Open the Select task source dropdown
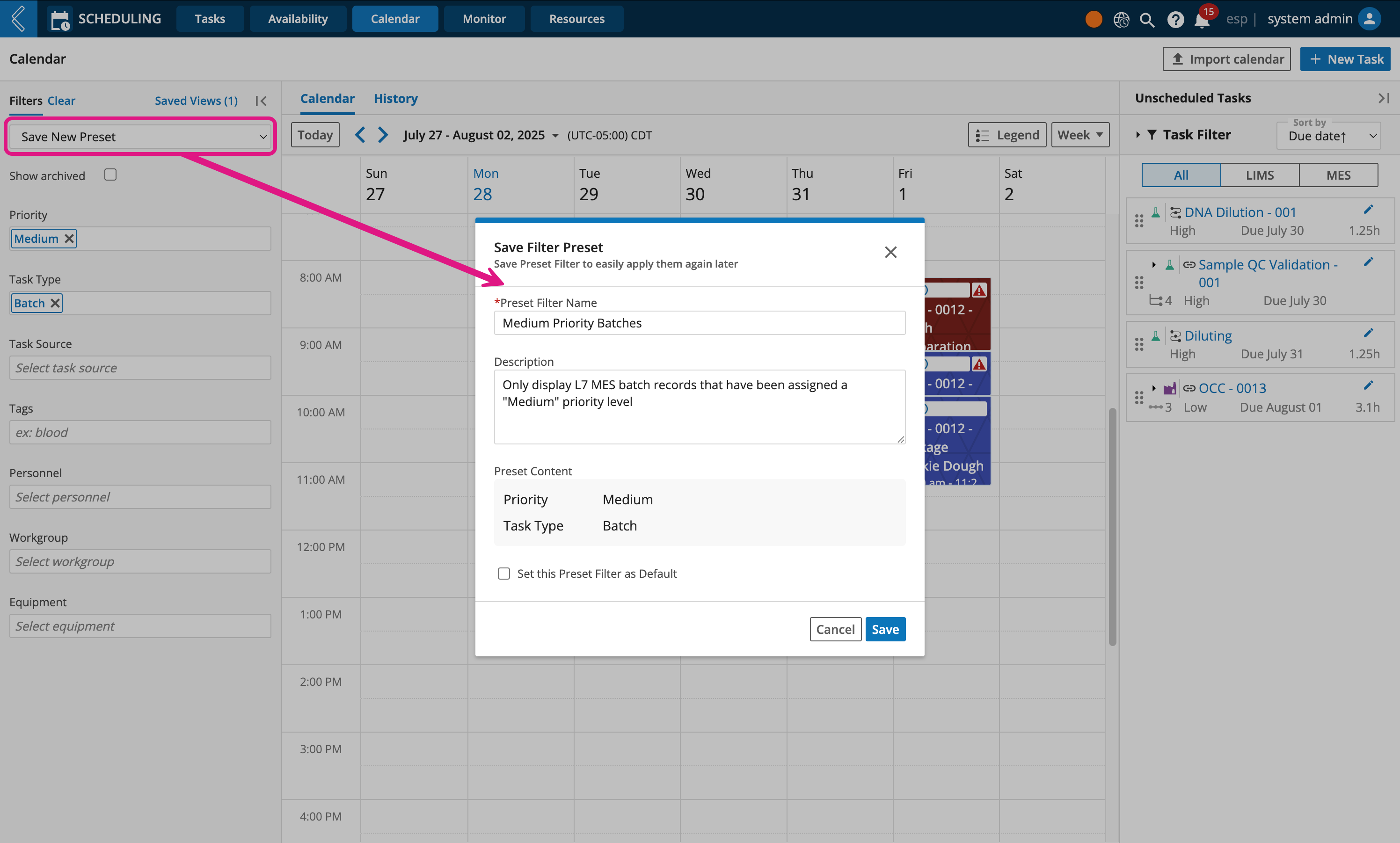Viewport: 1400px width, 843px height. (140, 368)
